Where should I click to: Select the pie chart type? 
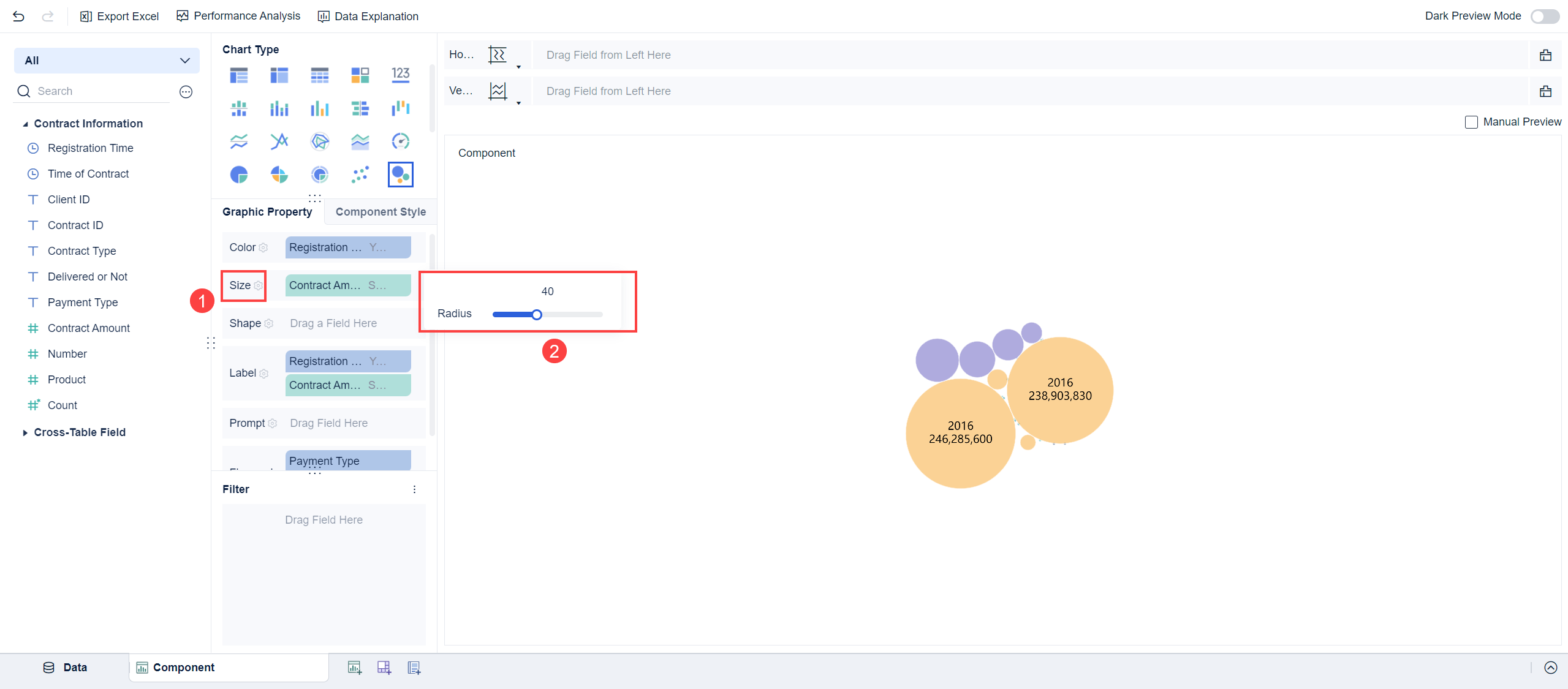point(238,174)
